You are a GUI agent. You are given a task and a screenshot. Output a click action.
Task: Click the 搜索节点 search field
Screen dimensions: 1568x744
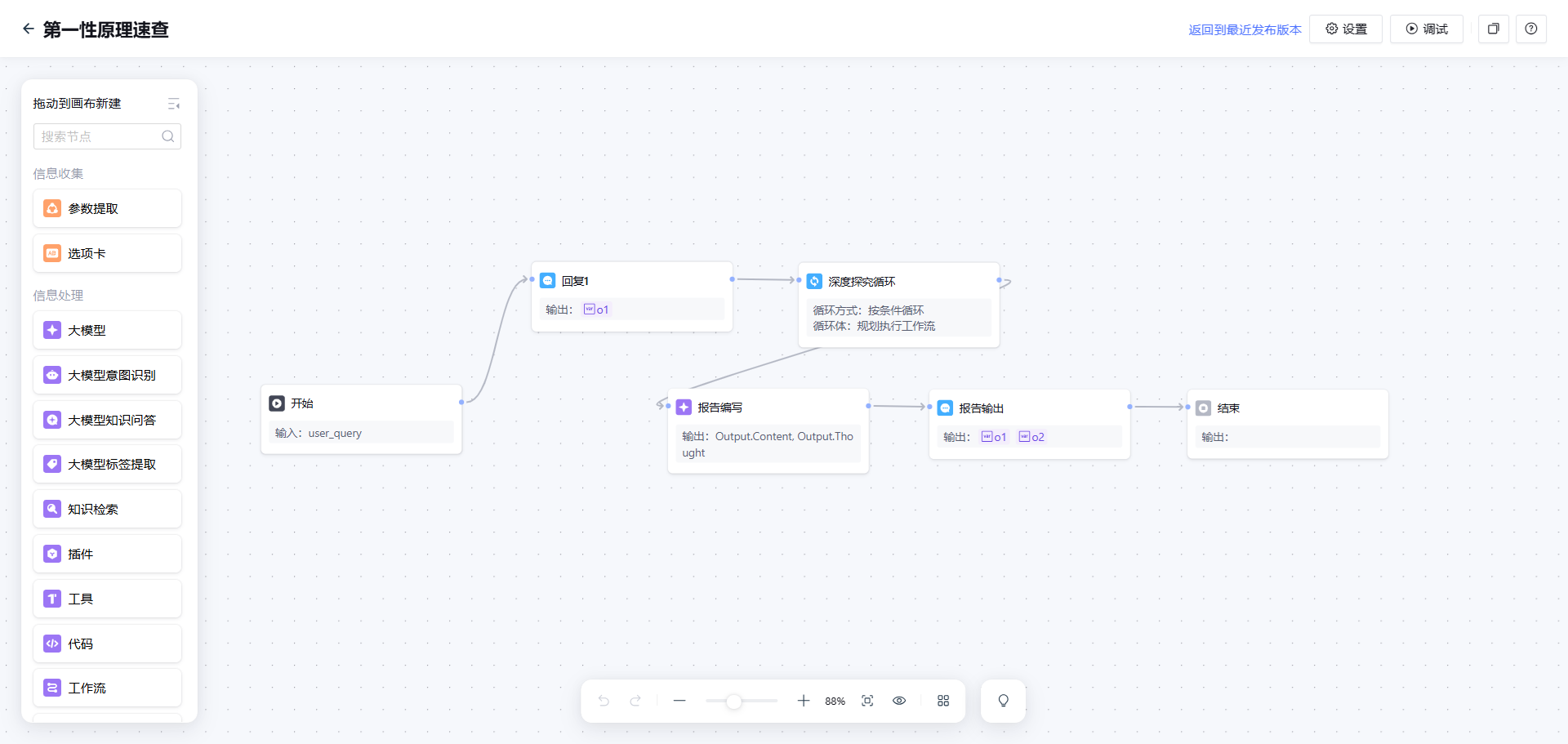98,136
